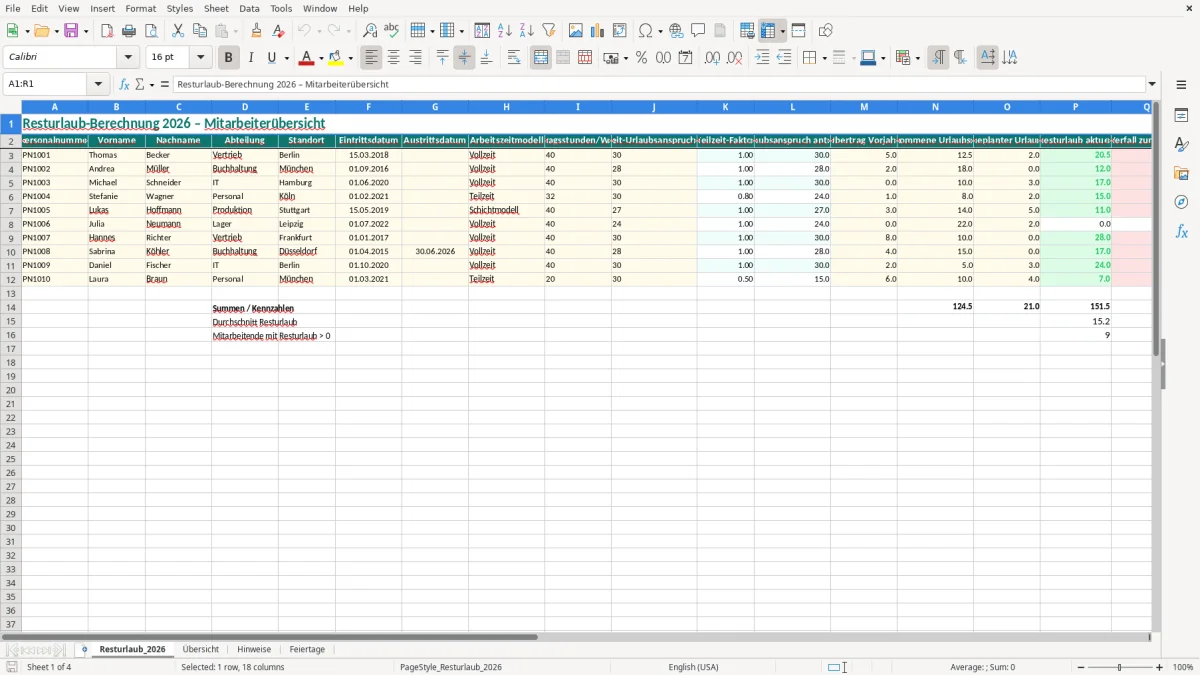Toggle Bold formatting

click(229, 58)
